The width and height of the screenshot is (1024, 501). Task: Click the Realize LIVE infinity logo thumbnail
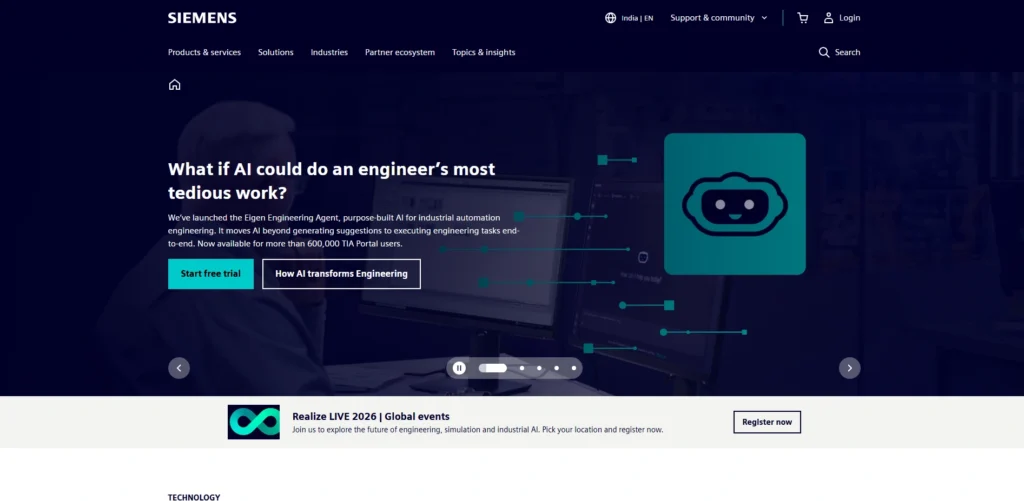coord(253,422)
